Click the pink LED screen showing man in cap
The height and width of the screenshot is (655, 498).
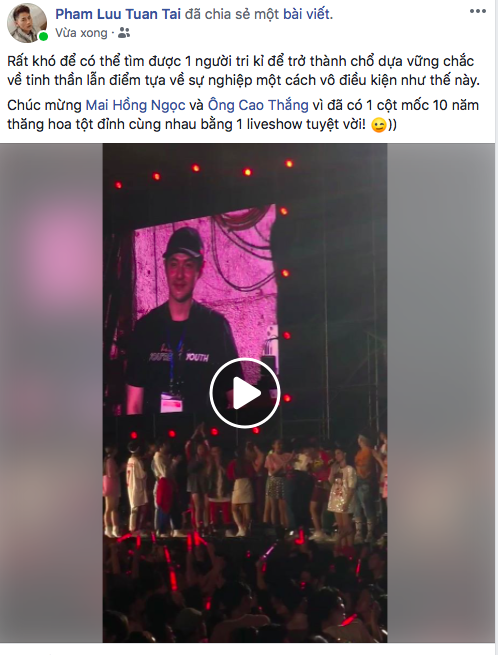[x=204, y=311]
